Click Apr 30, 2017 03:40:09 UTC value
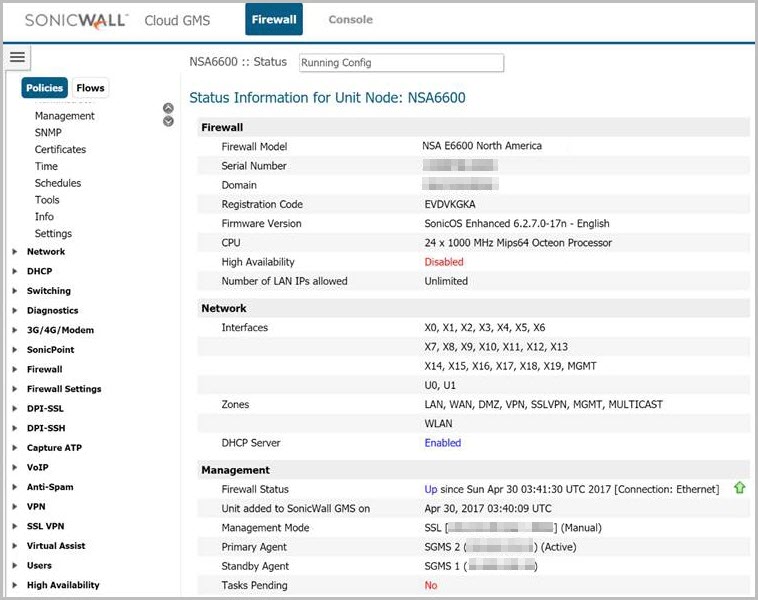Image resolution: width=758 pixels, height=600 pixels. (488, 509)
